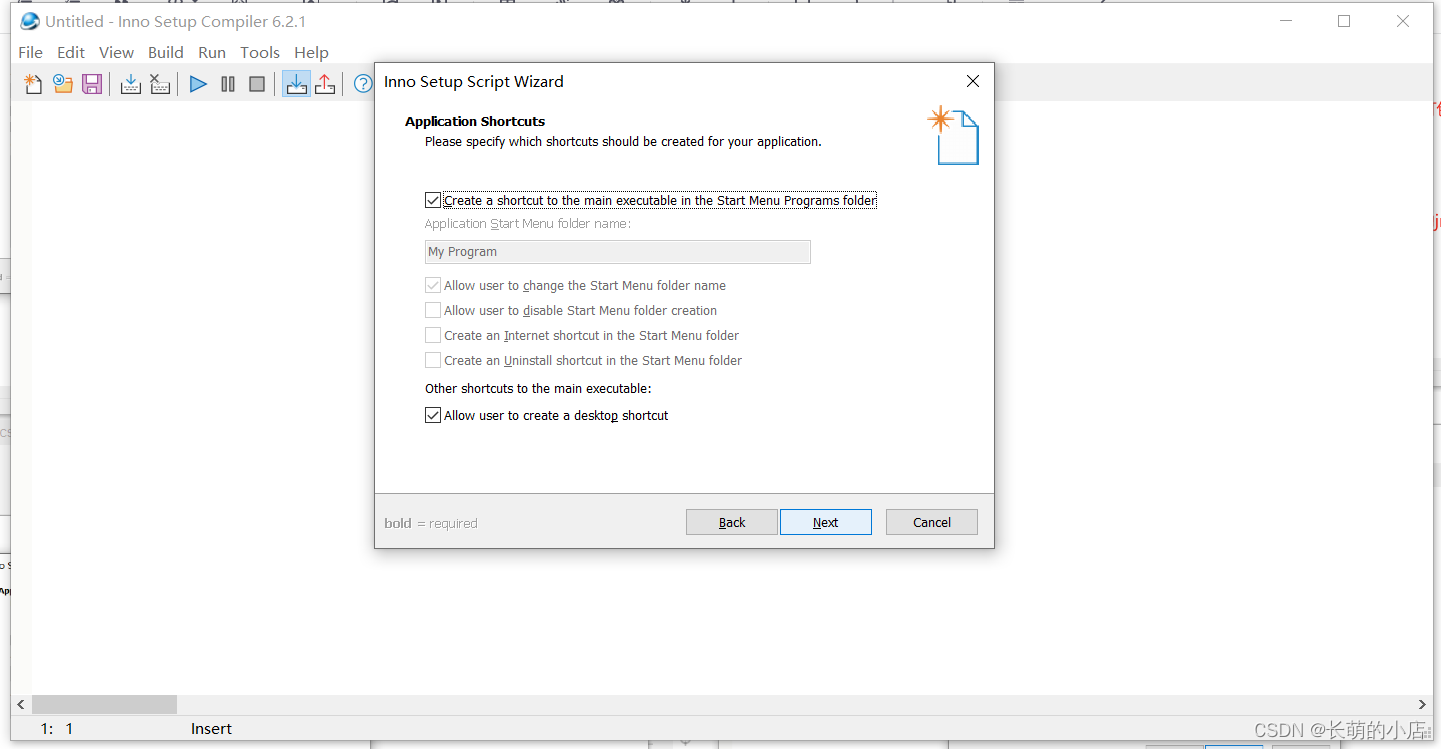Image resolution: width=1441 pixels, height=749 pixels.
Task: Toggle Create an Uninstall shortcut checkbox
Action: 433,360
